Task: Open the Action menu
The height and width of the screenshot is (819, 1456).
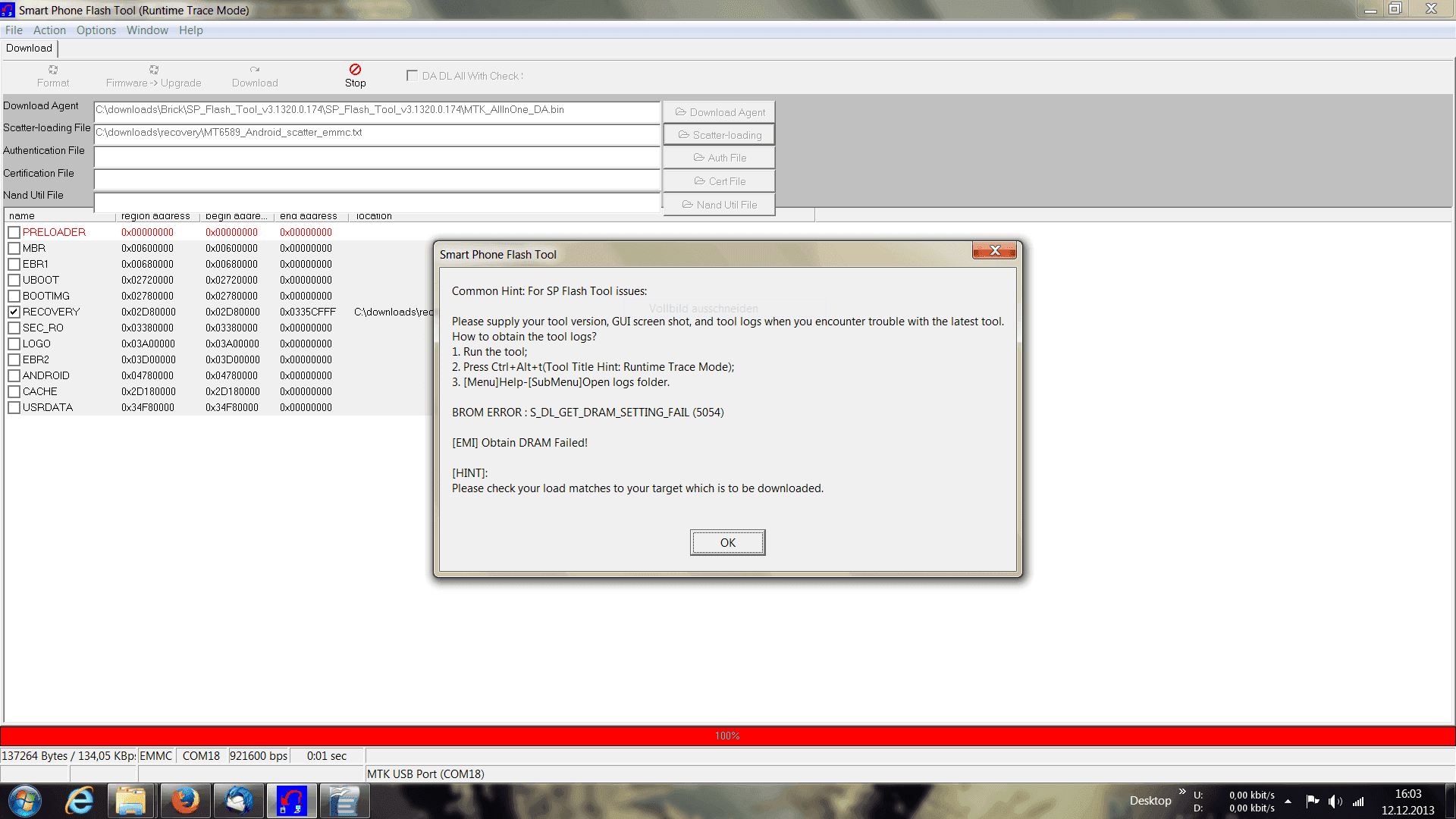Action: point(49,30)
